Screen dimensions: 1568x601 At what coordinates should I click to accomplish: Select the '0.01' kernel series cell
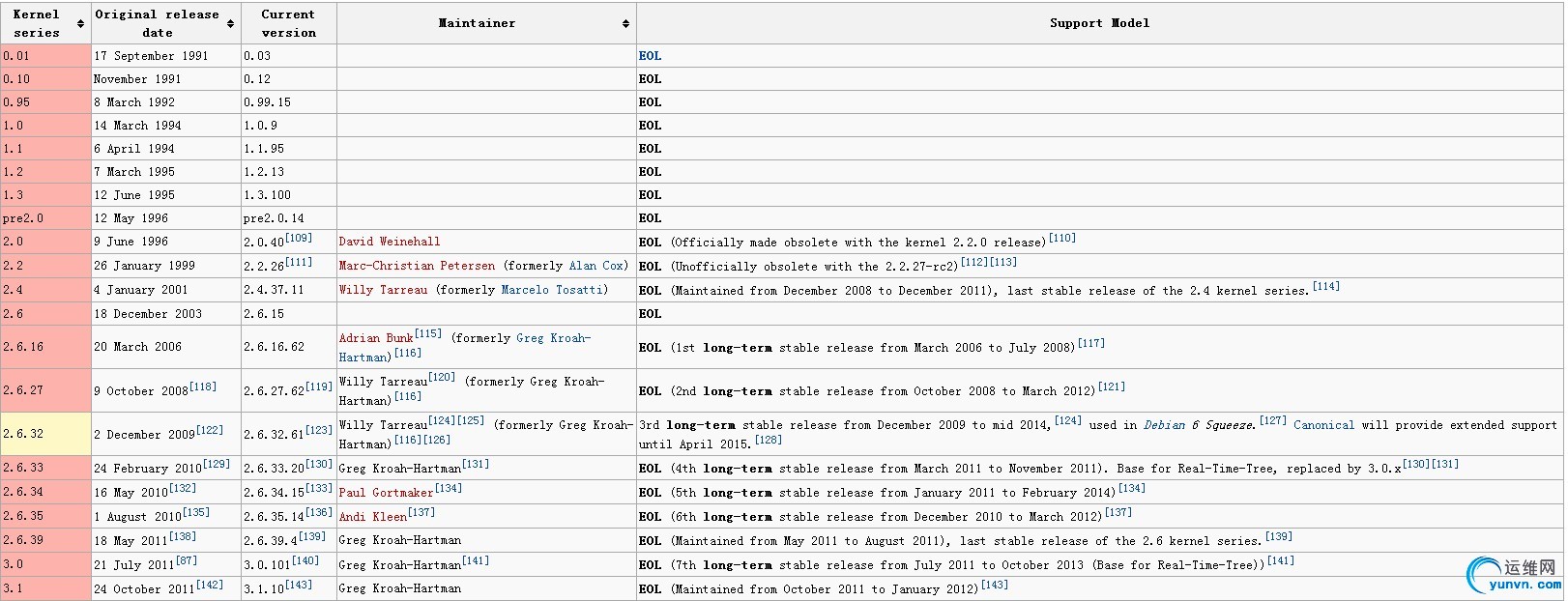(45, 56)
